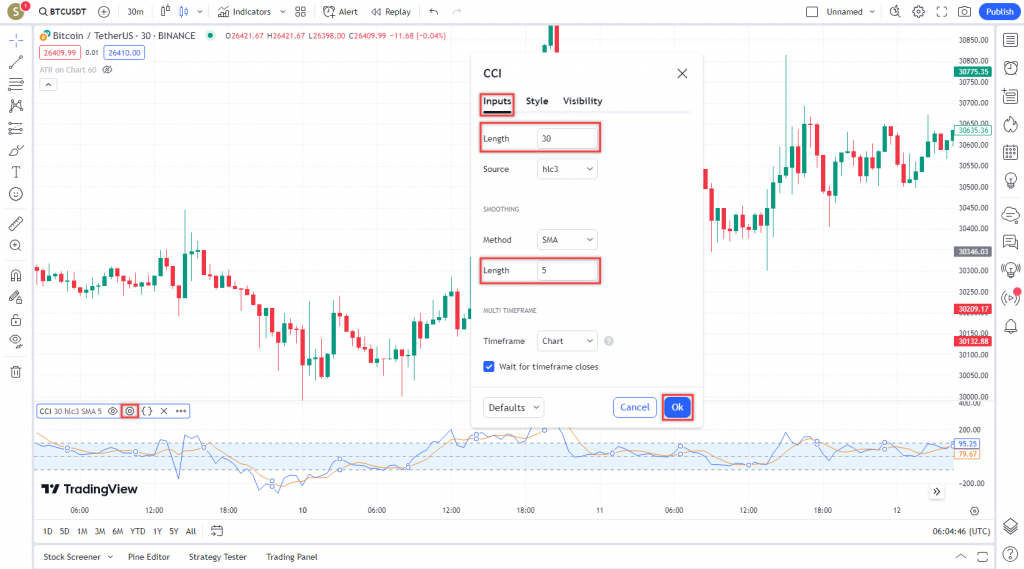Image resolution: width=1024 pixels, height=569 pixels.
Task: Confirm CCI settings with Ok
Action: tap(677, 408)
